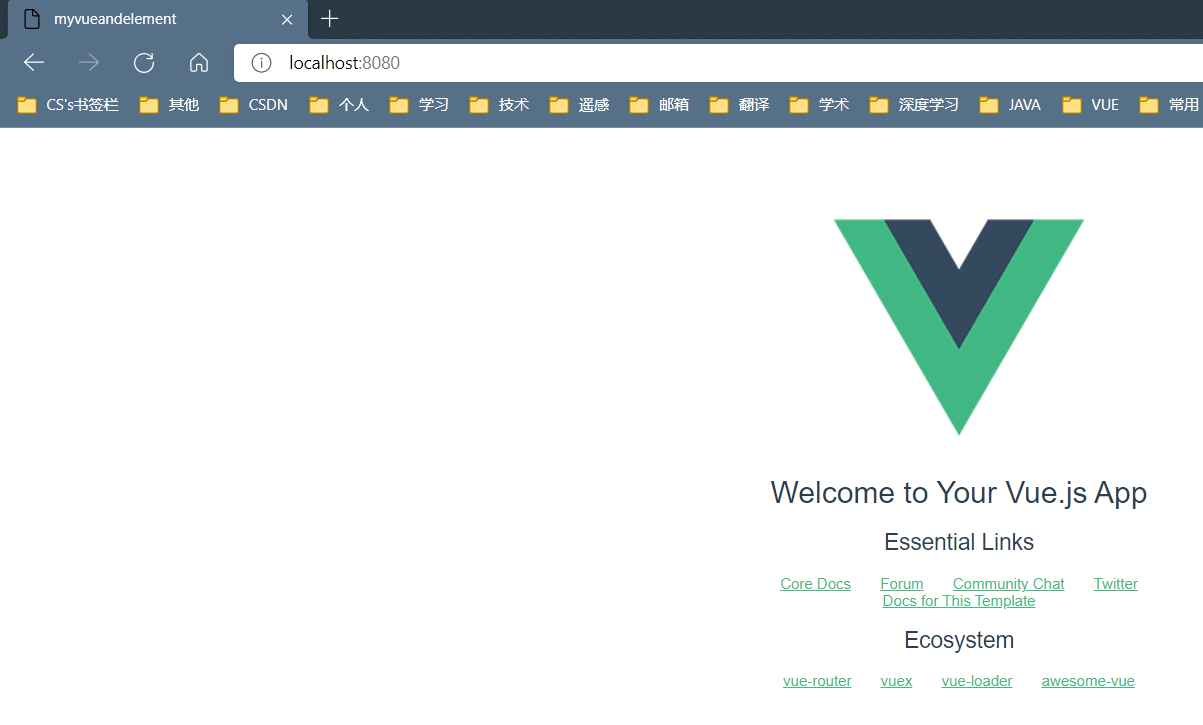Image resolution: width=1203 pixels, height=725 pixels.
Task: Open the 技术 bookmark folder
Action: [x=499, y=105]
